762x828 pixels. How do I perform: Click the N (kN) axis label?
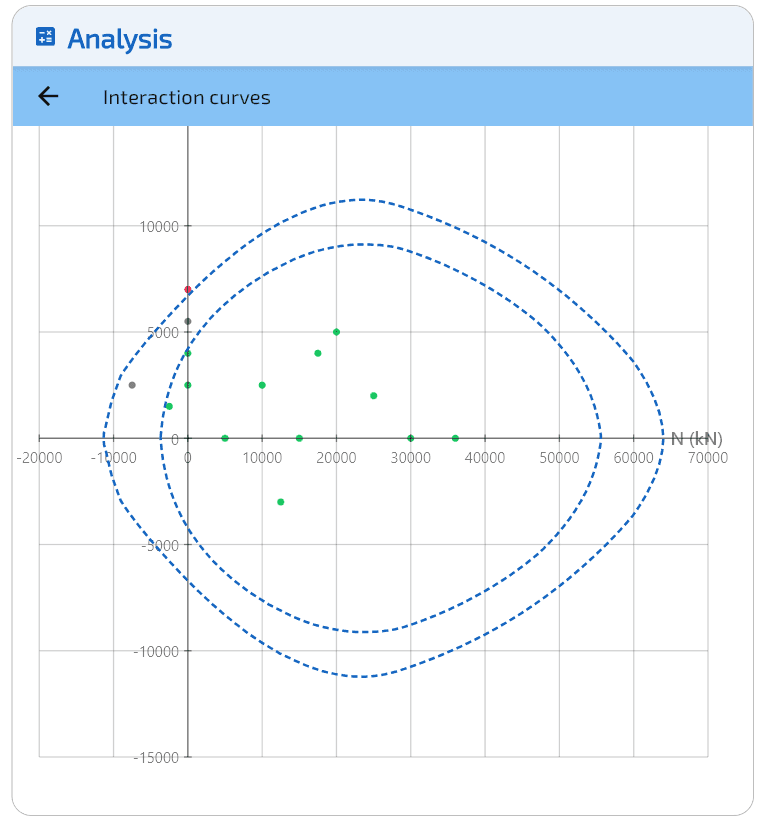click(x=696, y=438)
